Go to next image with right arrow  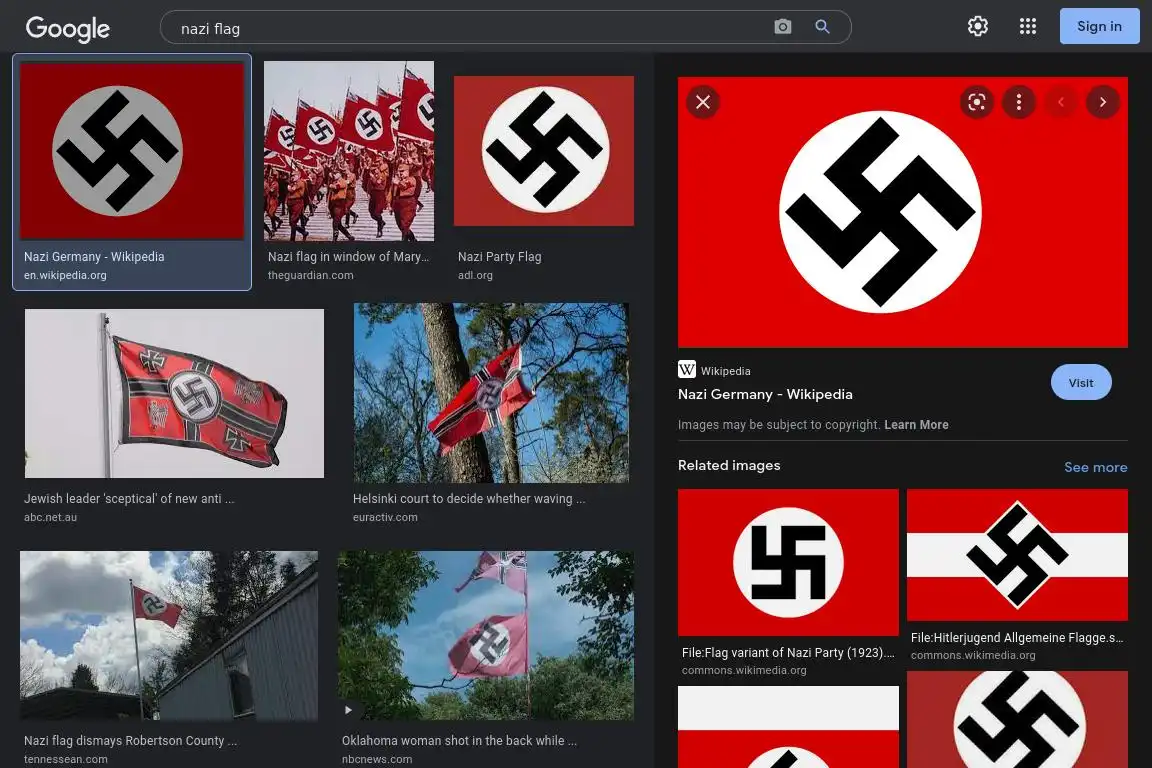[1102, 102]
